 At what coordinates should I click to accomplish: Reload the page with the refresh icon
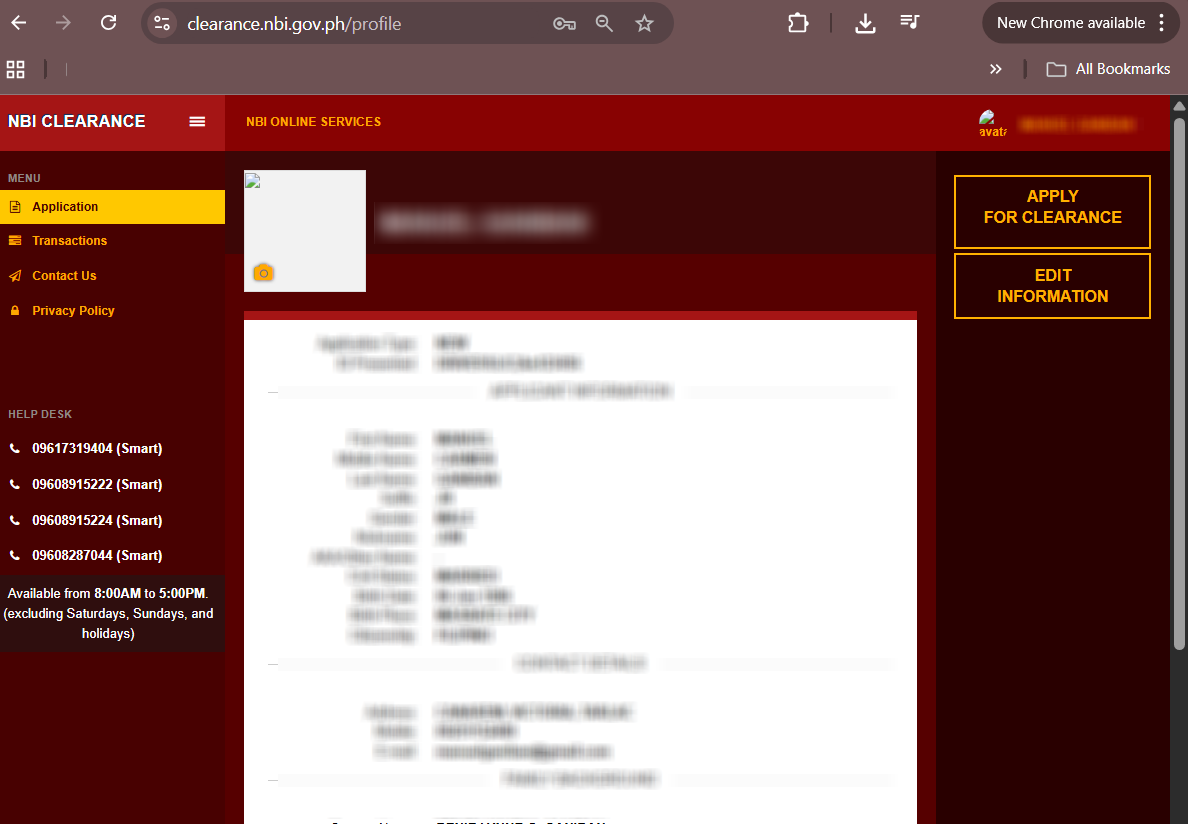(109, 23)
